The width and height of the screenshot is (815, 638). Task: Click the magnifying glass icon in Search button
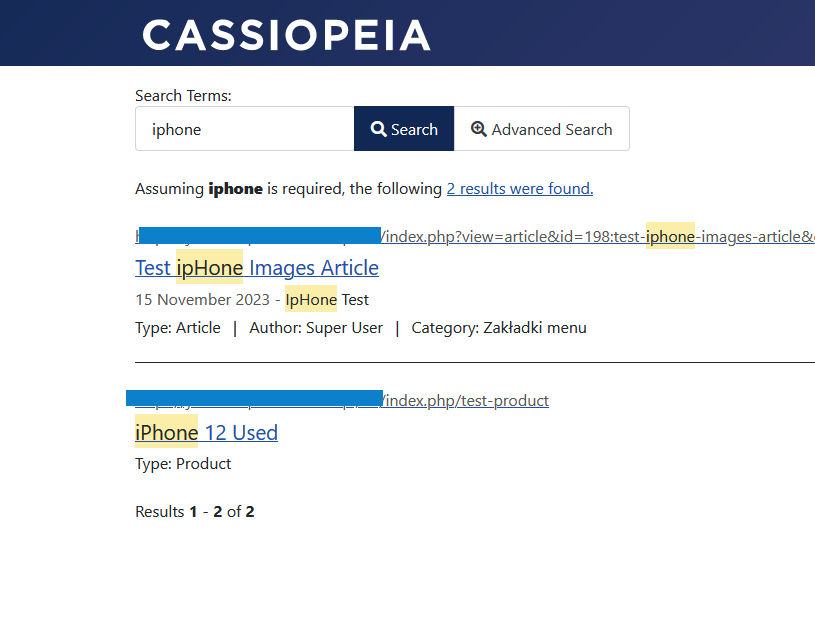tap(379, 129)
